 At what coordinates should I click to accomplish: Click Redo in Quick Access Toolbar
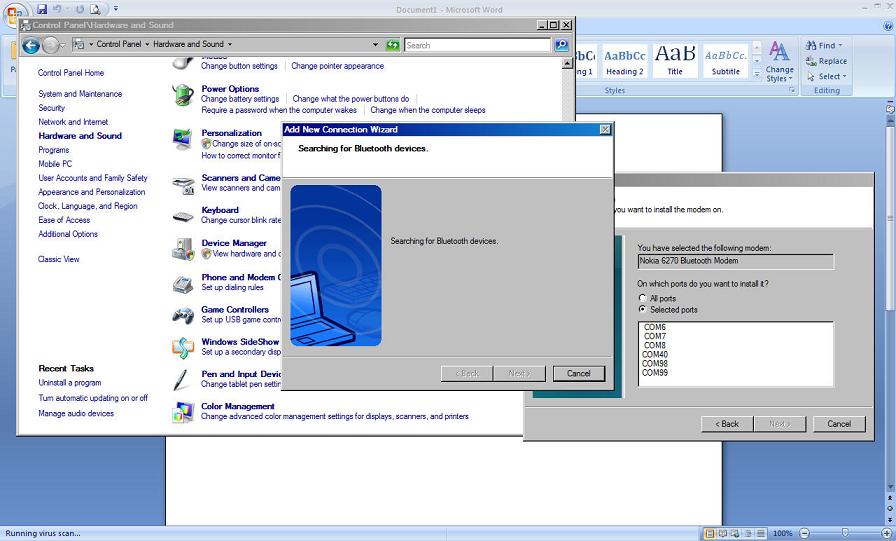click(x=79, y=9)
